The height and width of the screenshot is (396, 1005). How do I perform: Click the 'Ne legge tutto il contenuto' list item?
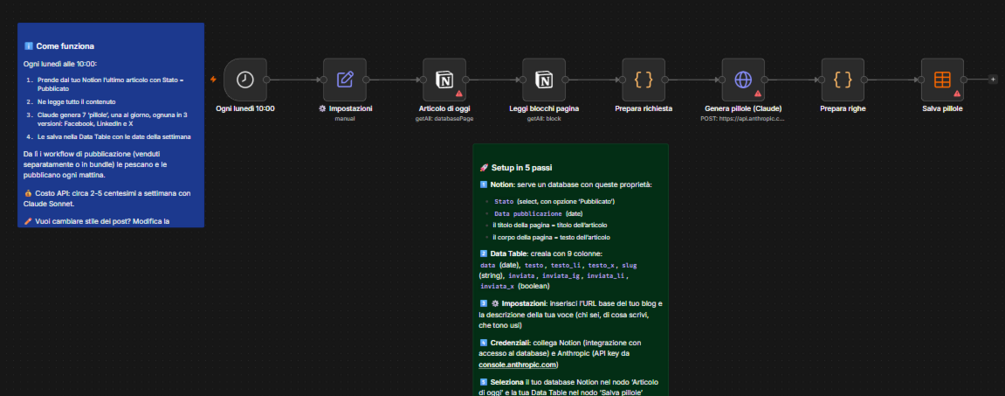pyautogui.click(x=76, y=102)
